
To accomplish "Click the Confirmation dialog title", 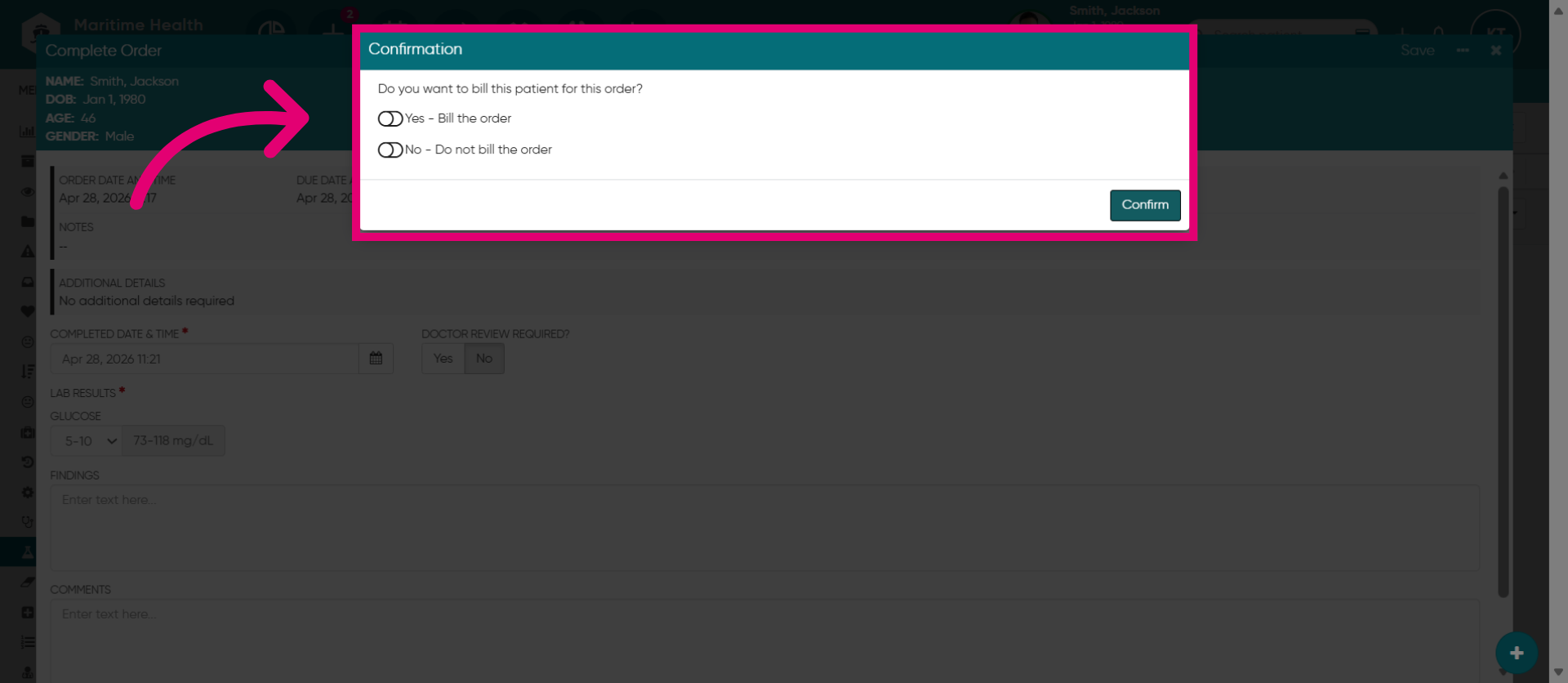I will [415, 49].
